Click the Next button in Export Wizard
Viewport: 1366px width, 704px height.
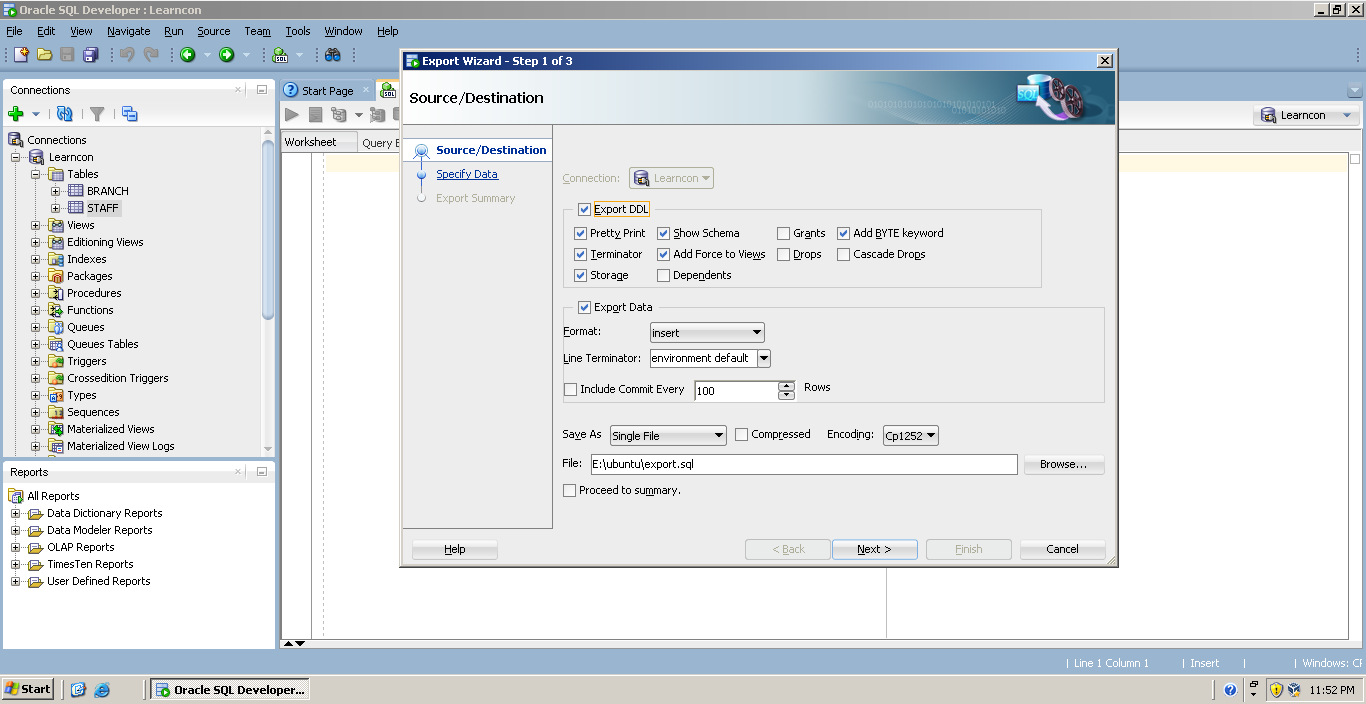pos(874,549)
